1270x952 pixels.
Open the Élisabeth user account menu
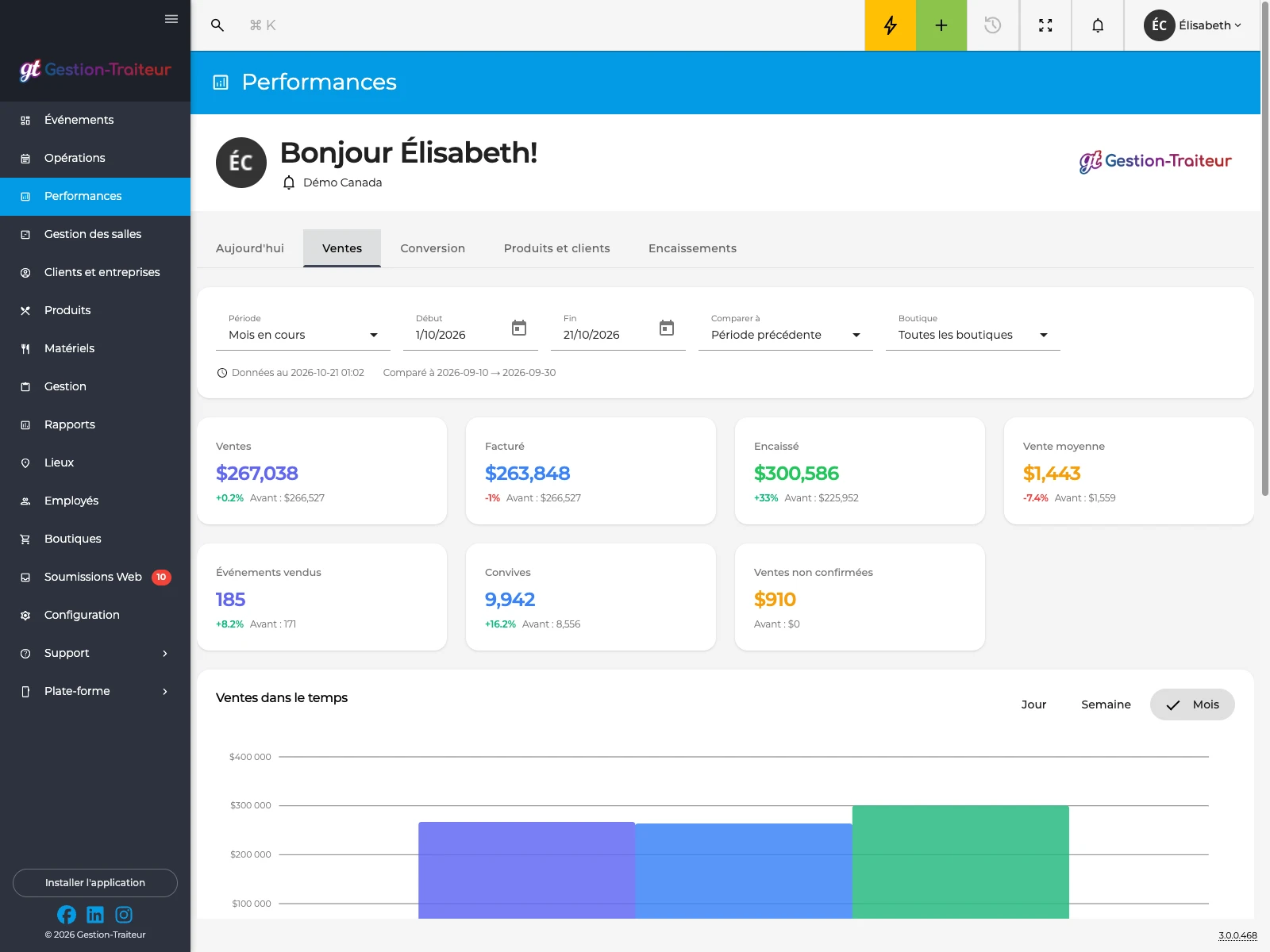click(x=1192, y=25)
